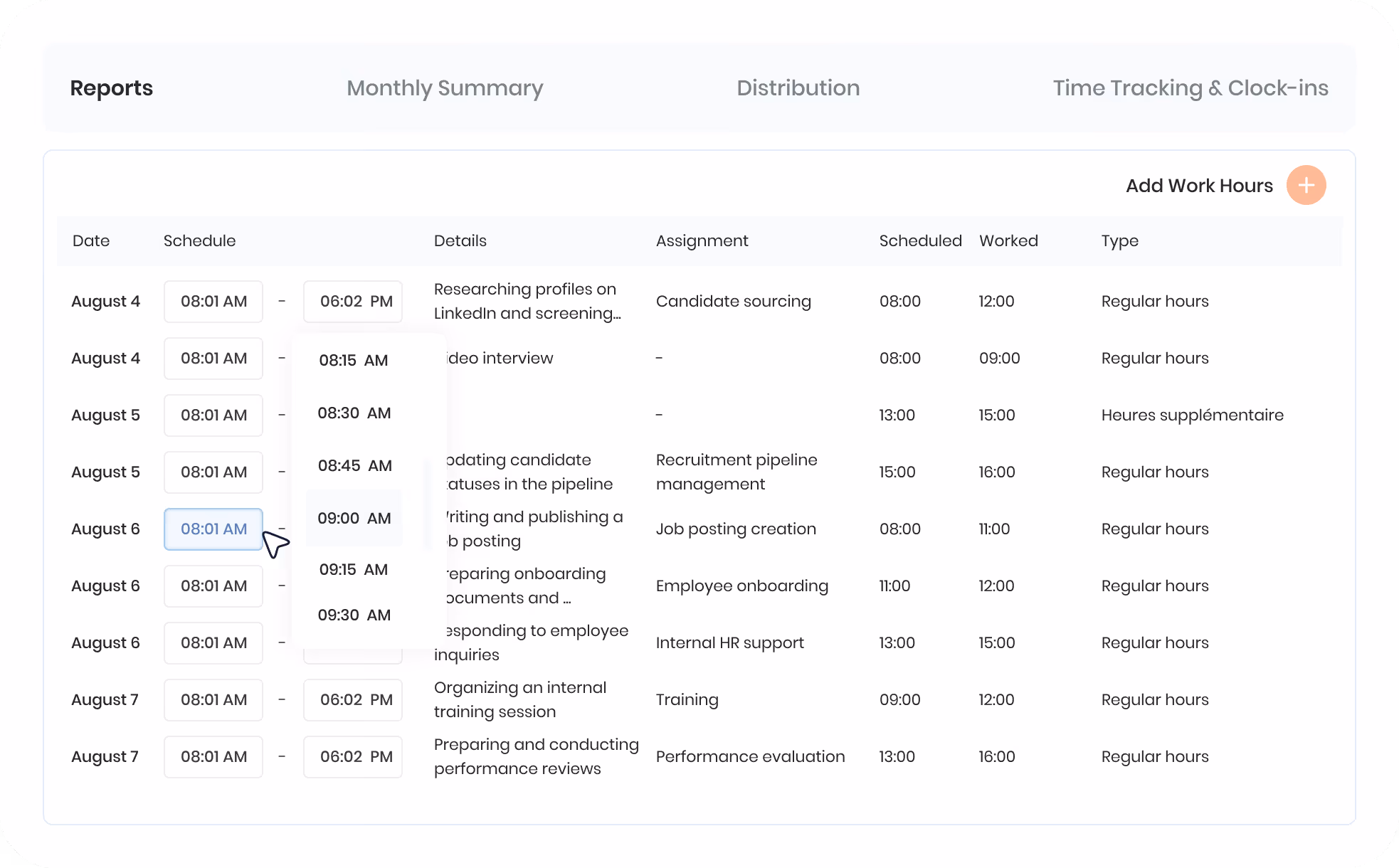Open start time for Candidate sourcing row
1399x868 pixels.
[213, 301]
